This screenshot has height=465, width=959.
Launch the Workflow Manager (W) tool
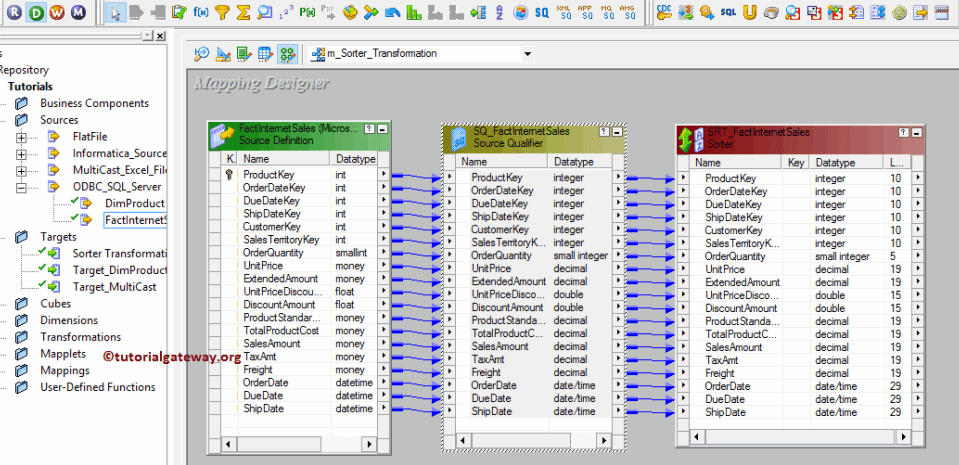tap(57, 12)
